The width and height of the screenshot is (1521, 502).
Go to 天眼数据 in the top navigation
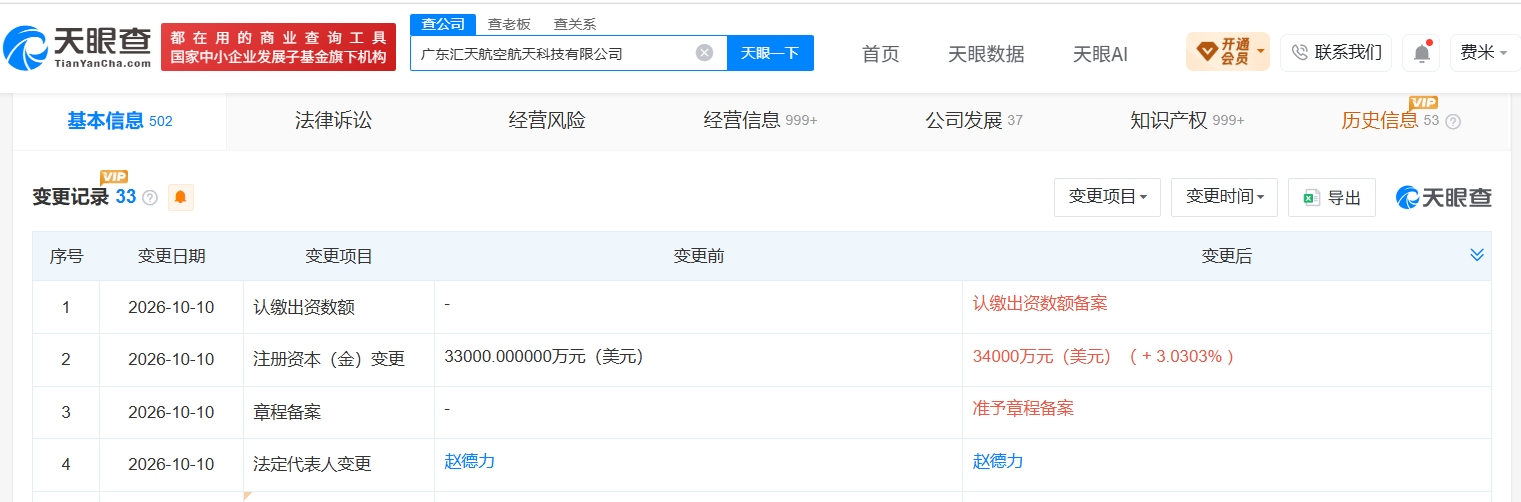[986, 54]
